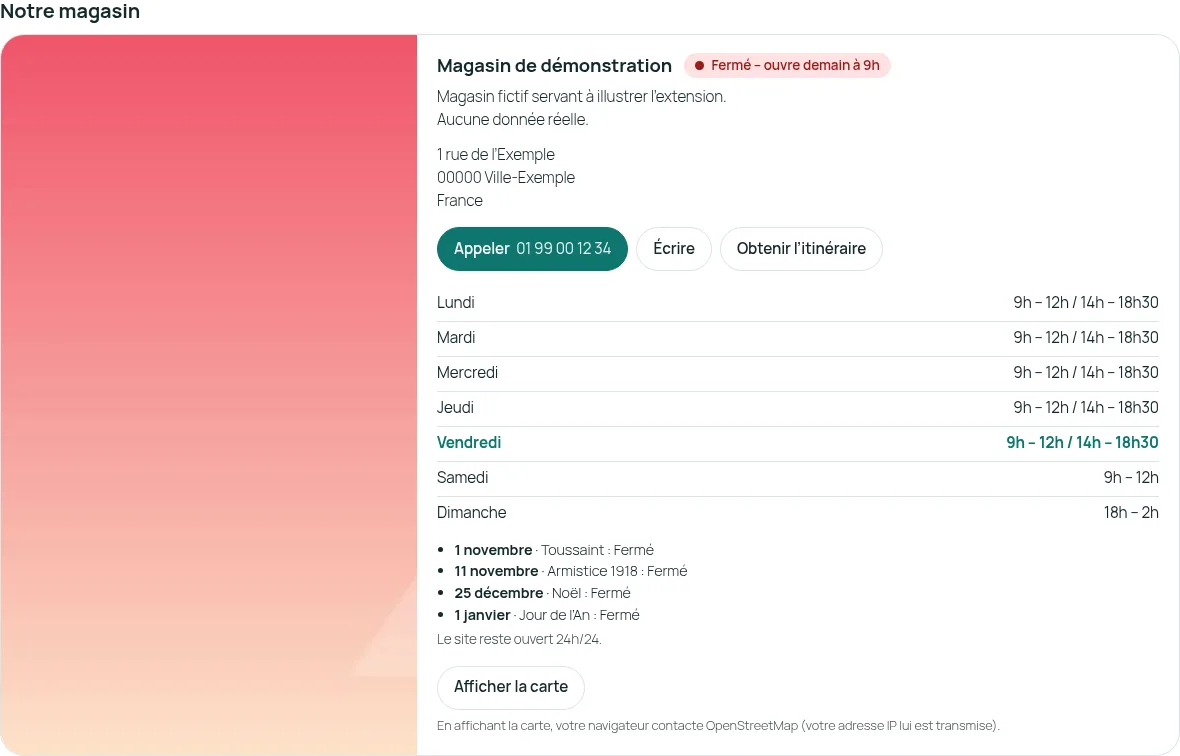The height and width of the screenshot is (756, 1180).
Task: Click the '1 janvier · Jour de l'An' entry
Action: pos(546,615)
